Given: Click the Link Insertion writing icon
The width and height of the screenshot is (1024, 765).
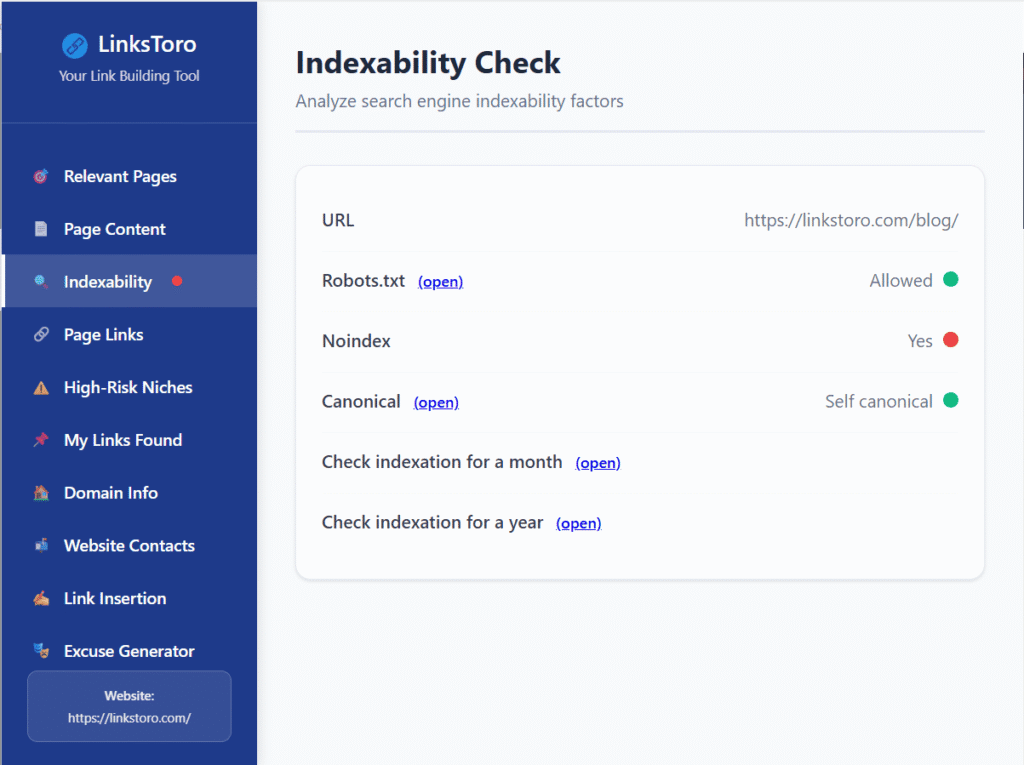Looking at the screenshot, I should point(41,599).
